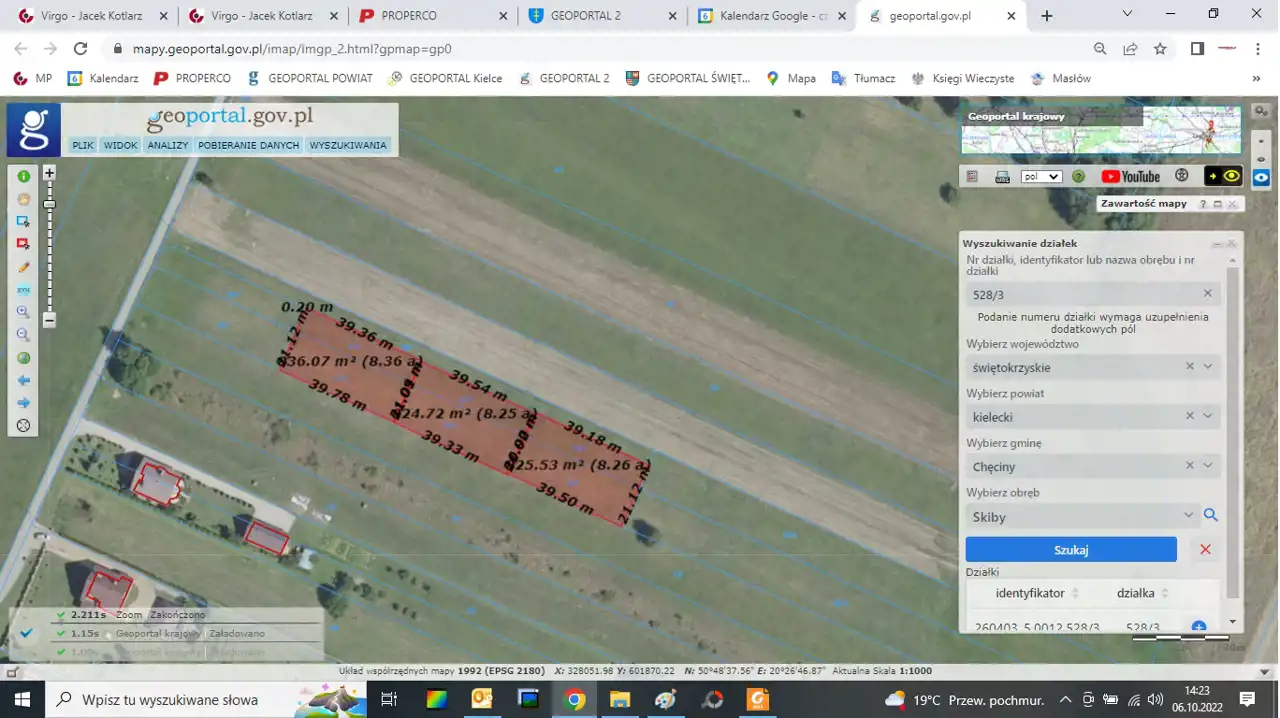1280x718 pixels.
Task: Click the map zoom slider handle
Action: 49,204
